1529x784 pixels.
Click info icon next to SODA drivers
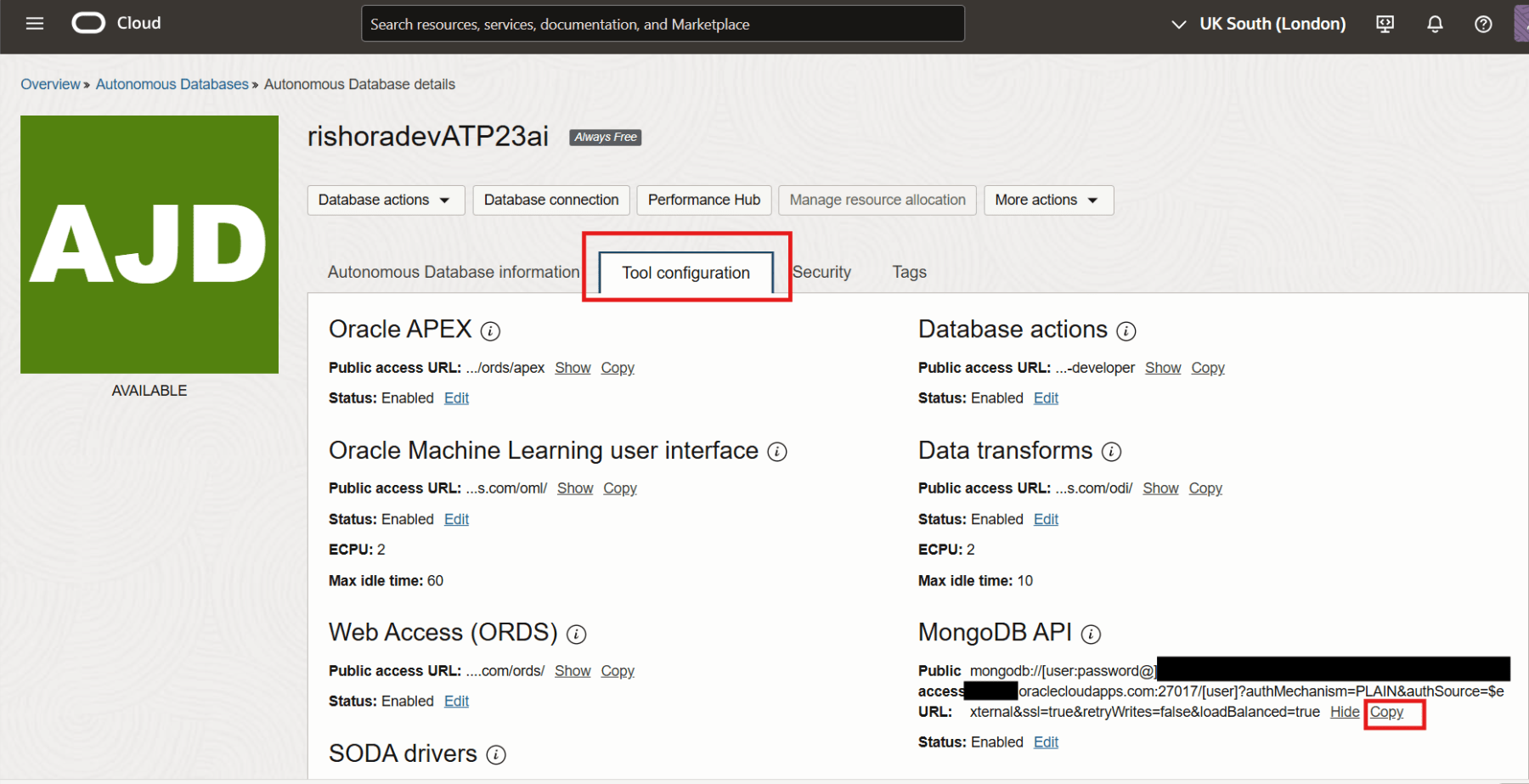tap(496, 755)
